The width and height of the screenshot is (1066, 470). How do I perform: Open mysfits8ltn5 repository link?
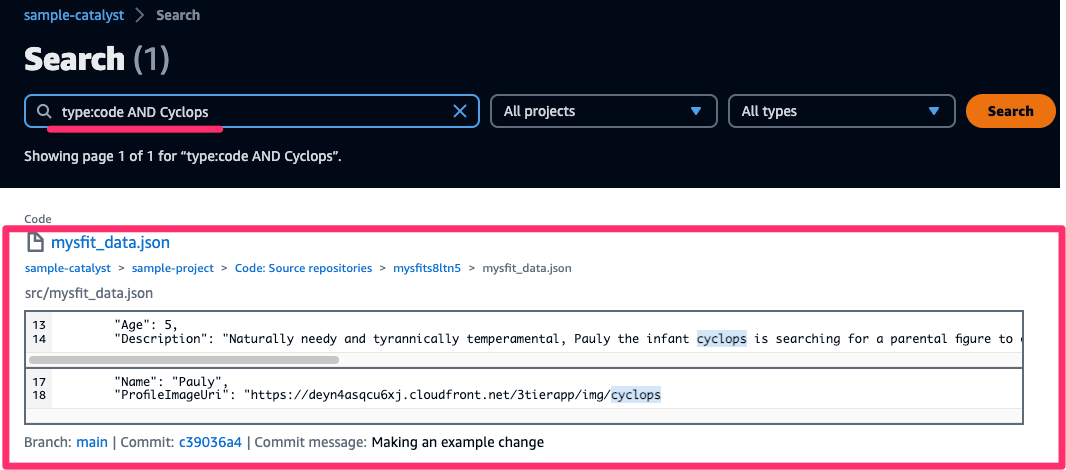tap(427, 268)
